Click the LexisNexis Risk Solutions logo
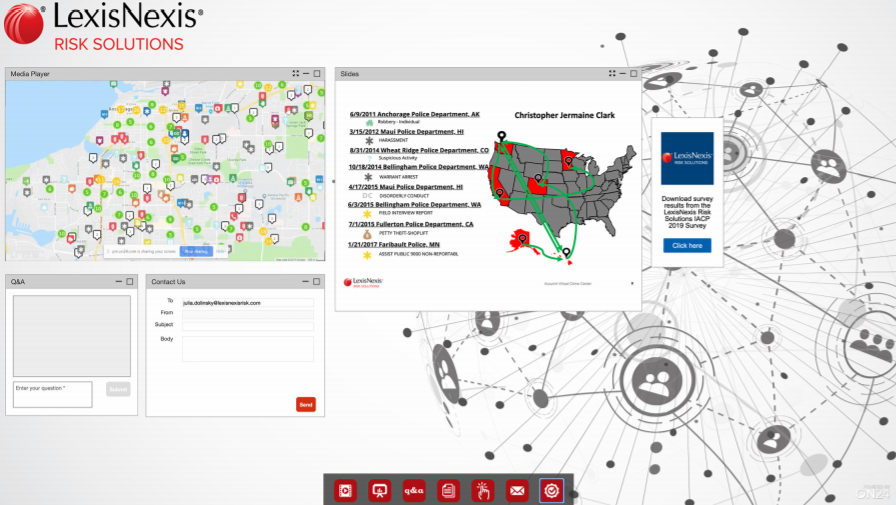This screenshot has width=896, height=505. coord(103,27)
